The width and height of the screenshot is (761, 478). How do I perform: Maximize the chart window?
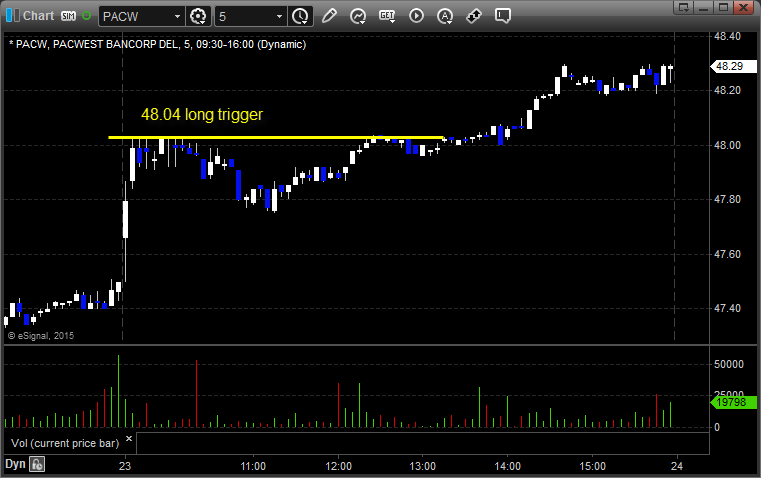click(x=723, y=7)
